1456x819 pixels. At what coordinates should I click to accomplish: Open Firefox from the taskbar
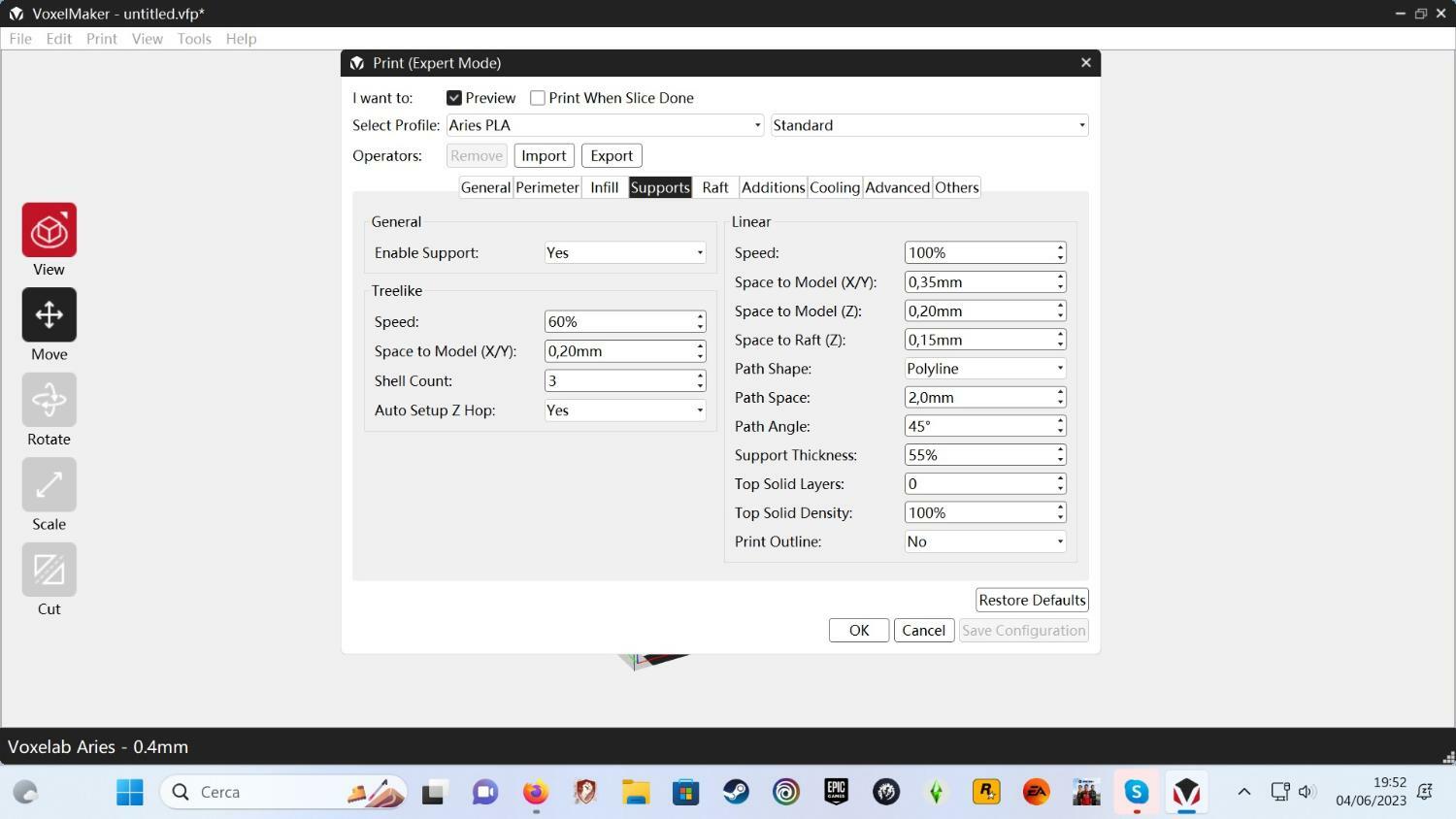tap(535, 792)
